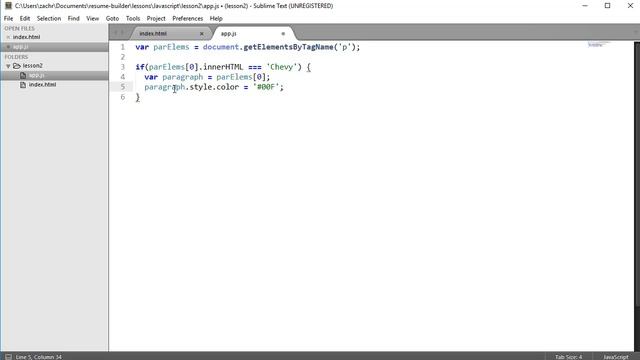Screen dimensions: 640x360
Task: Click the OPEN FILES header
Action: (x=19, y=28)
